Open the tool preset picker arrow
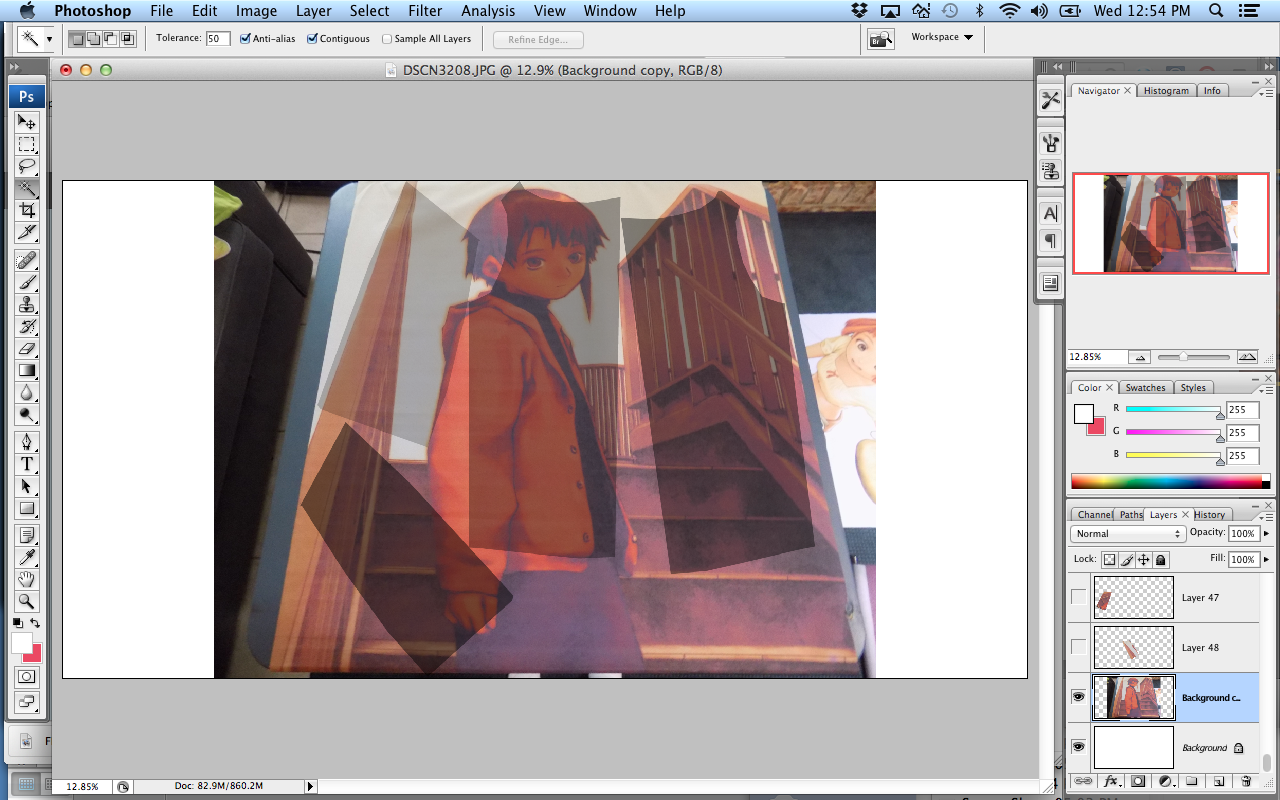Image resolution: width=1280 pixels, height=800 pixels. (x=49, y=39)
